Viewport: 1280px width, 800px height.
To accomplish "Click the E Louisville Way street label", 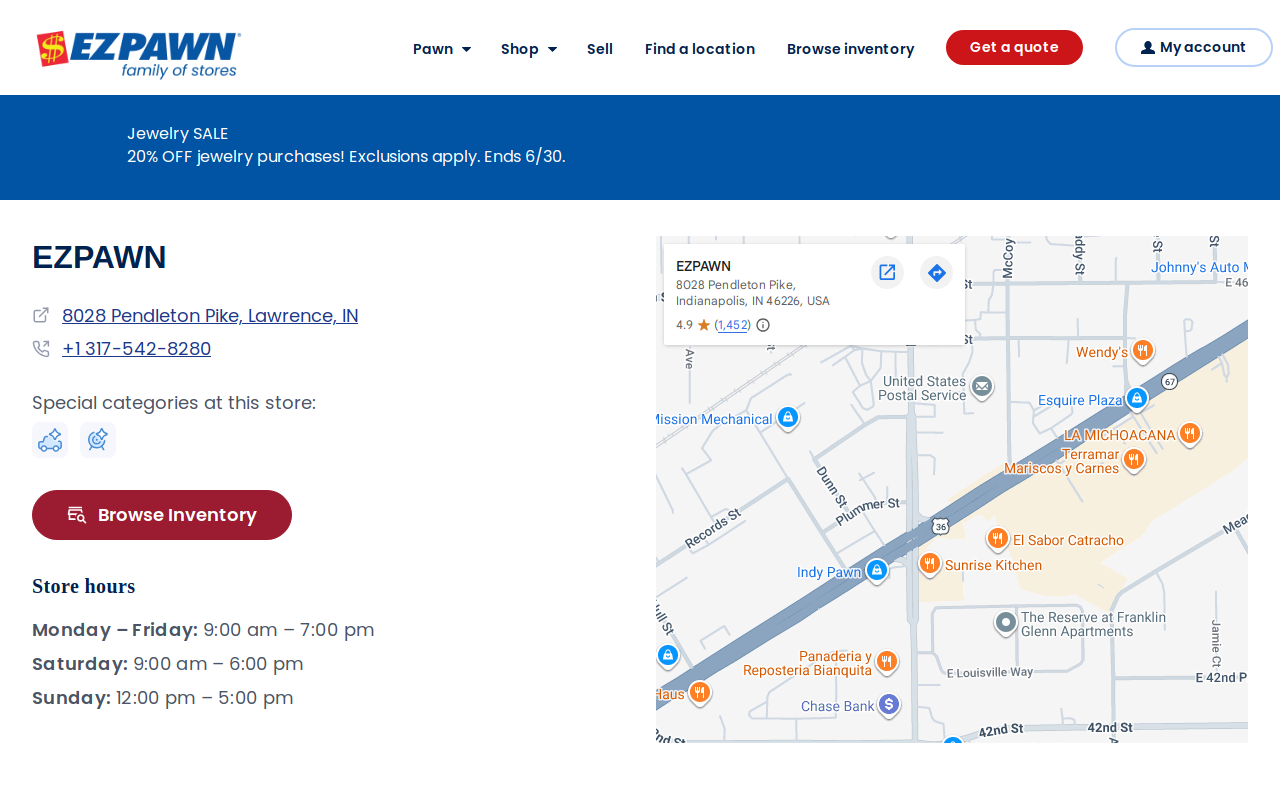I will pos(990,672).
